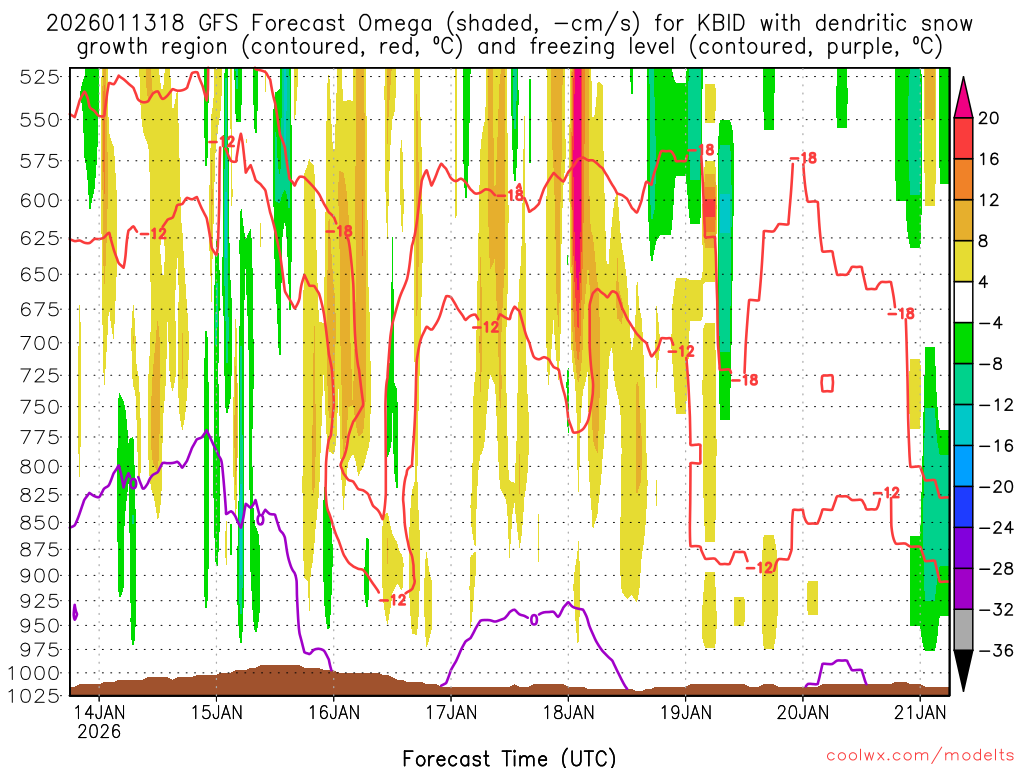Click the 550 pressure level label
The width and height of the screenshot is (1024, 768).
[x=40, y=120]
